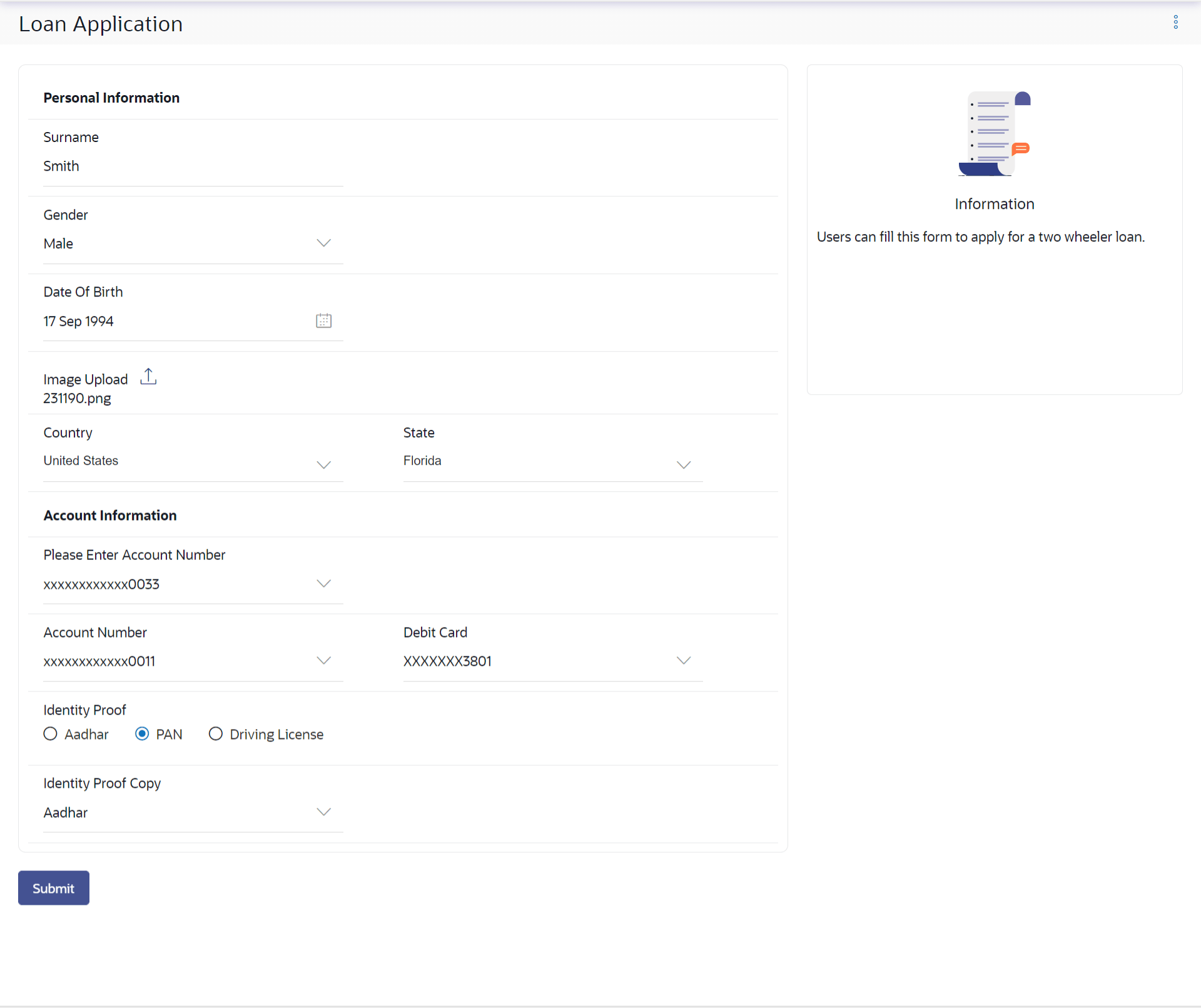Click the uploaded file name 231190.png
Screen dimensions: 1201x1008
78,399
